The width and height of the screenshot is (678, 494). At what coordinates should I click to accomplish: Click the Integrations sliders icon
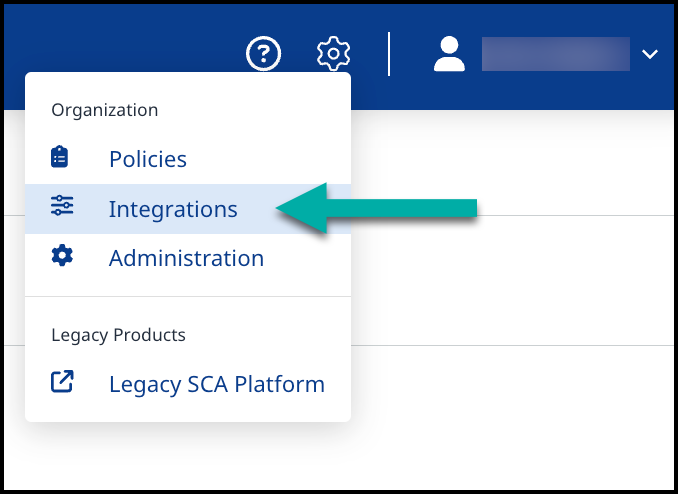tap(62, 208)
